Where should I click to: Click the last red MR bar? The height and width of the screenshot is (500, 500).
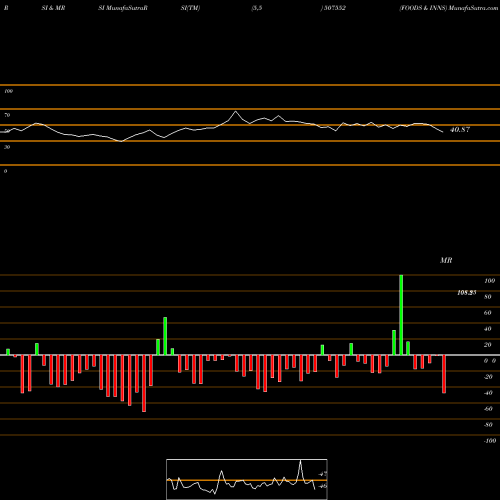[x=444, y=374]
